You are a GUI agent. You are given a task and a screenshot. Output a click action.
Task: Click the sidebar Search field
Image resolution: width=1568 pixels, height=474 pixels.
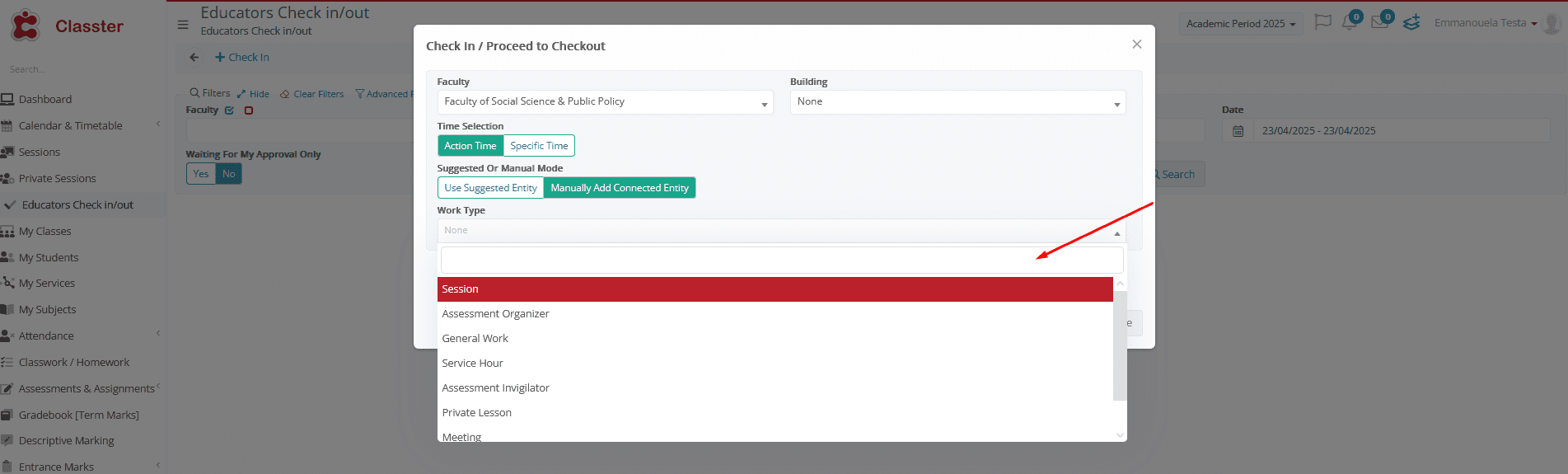click(82, 69)
